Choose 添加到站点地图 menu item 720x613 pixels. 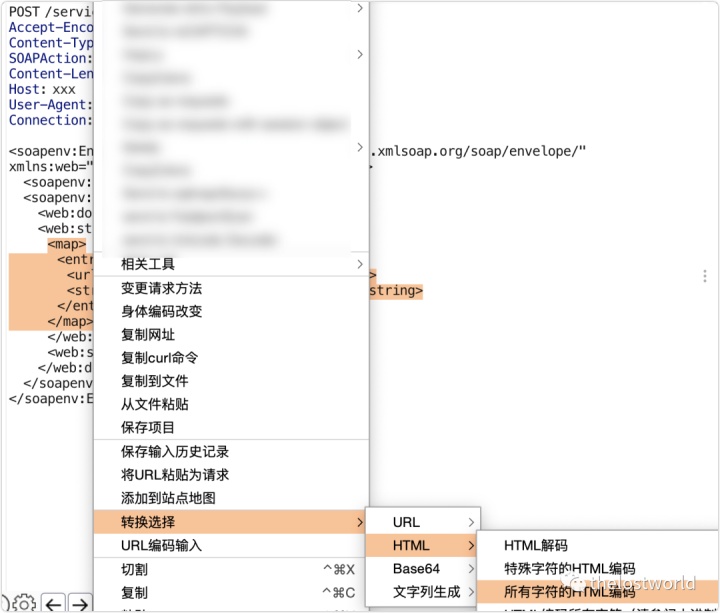pyautogui.click(x=231, y=498)
